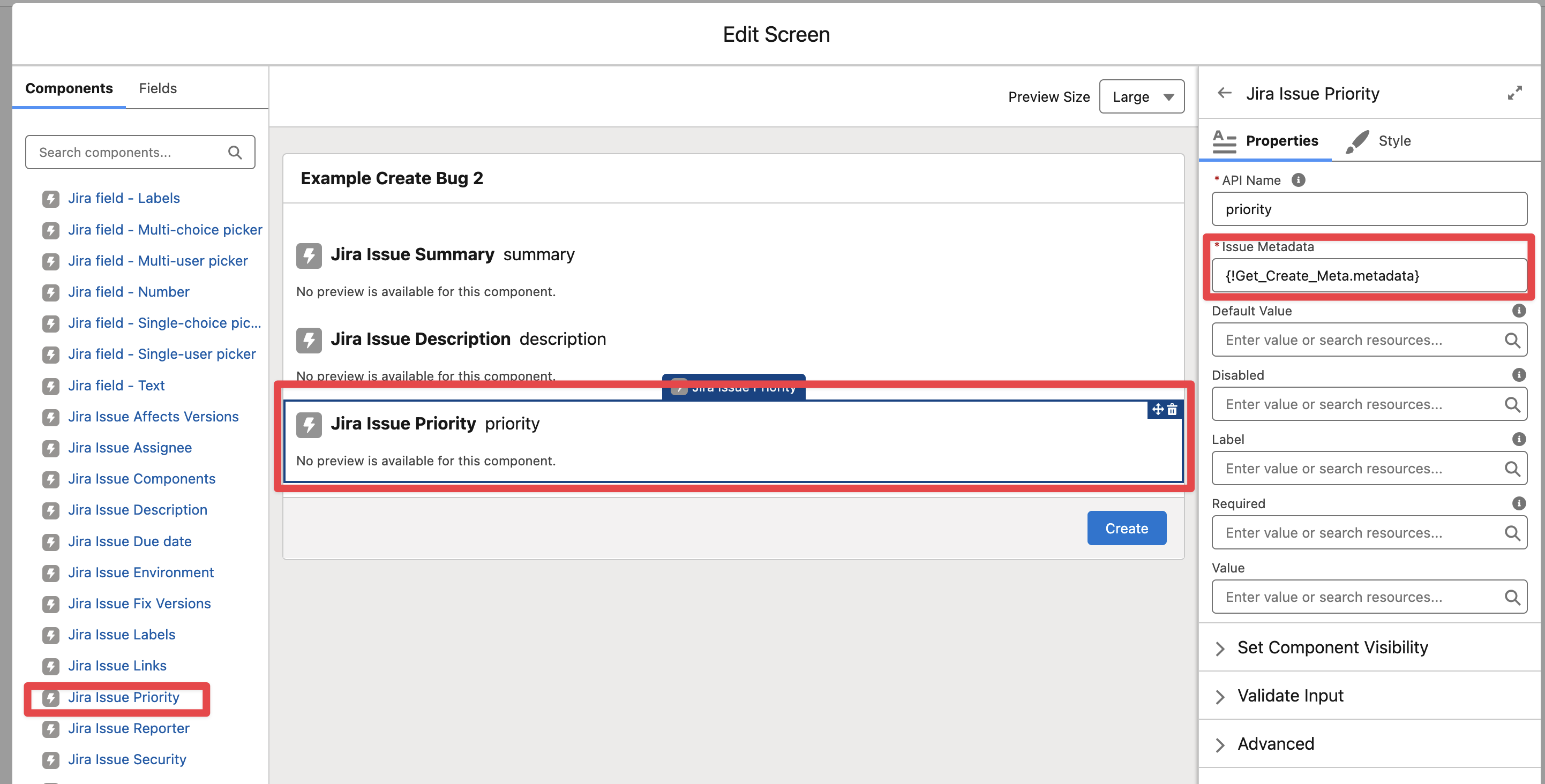
Task: Click the Issue Metadata input field
Action: (x=1369, y=276)
